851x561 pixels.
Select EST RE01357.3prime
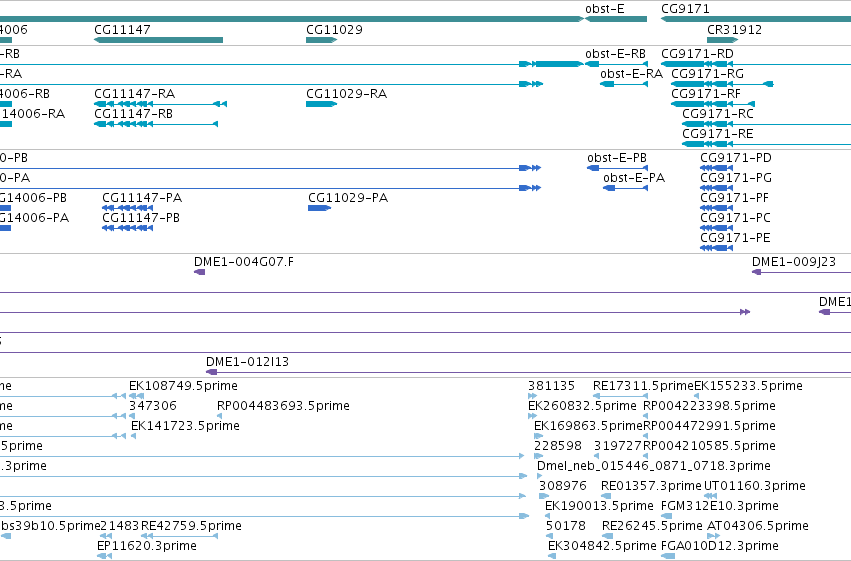[651, 486]
